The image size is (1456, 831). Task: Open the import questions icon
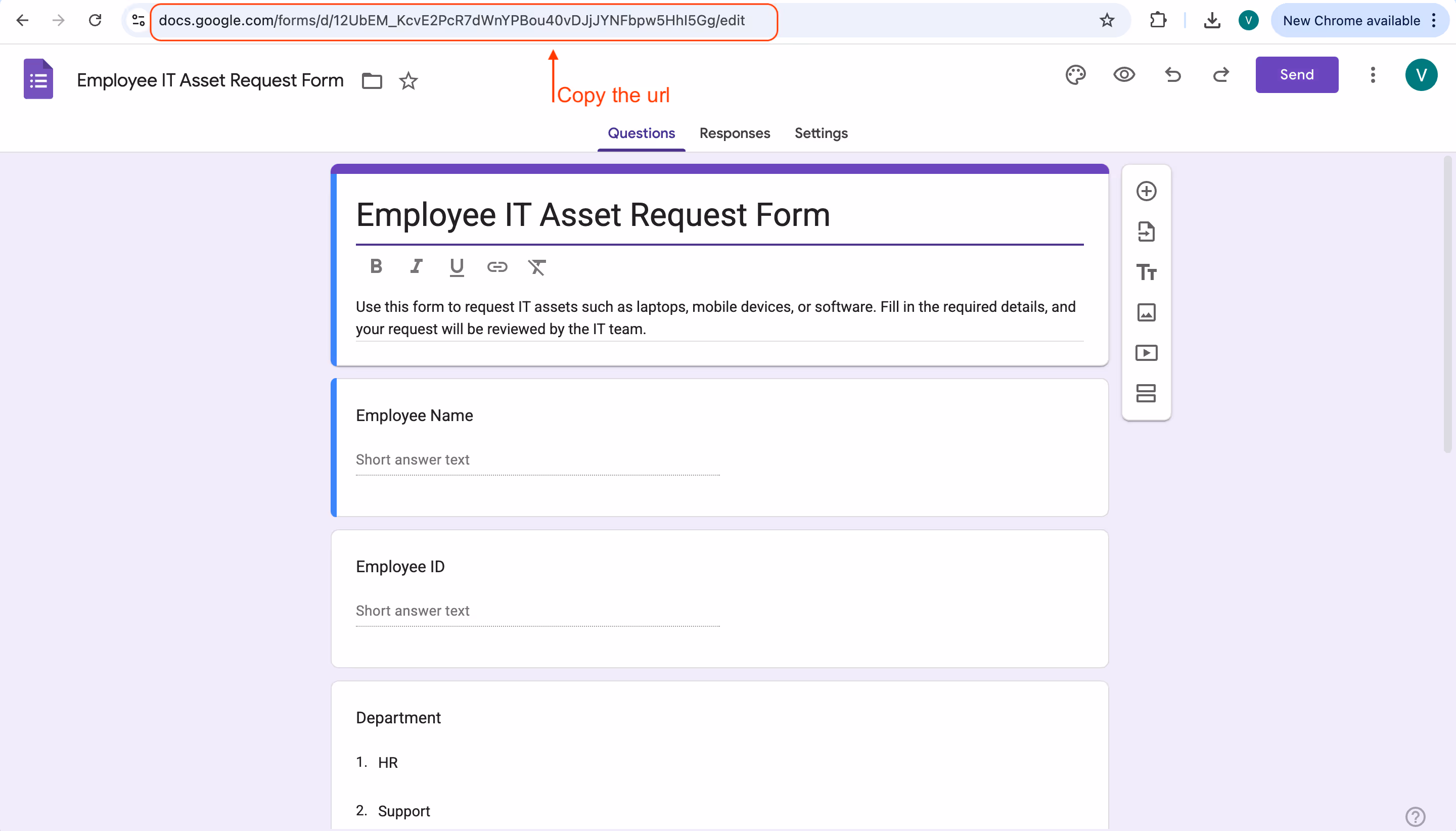click(x=1147, y=232)
